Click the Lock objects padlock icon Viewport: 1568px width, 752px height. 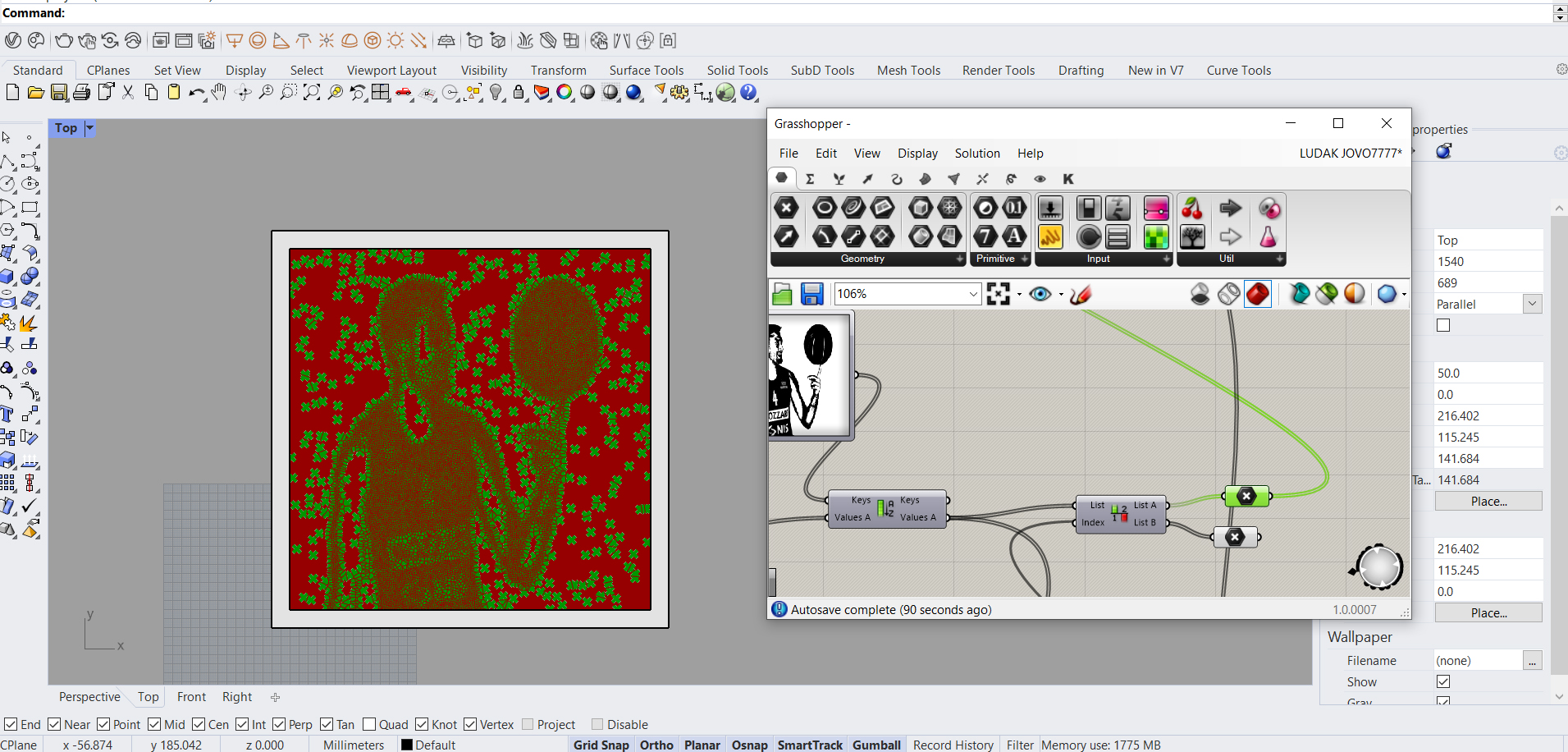519,93
